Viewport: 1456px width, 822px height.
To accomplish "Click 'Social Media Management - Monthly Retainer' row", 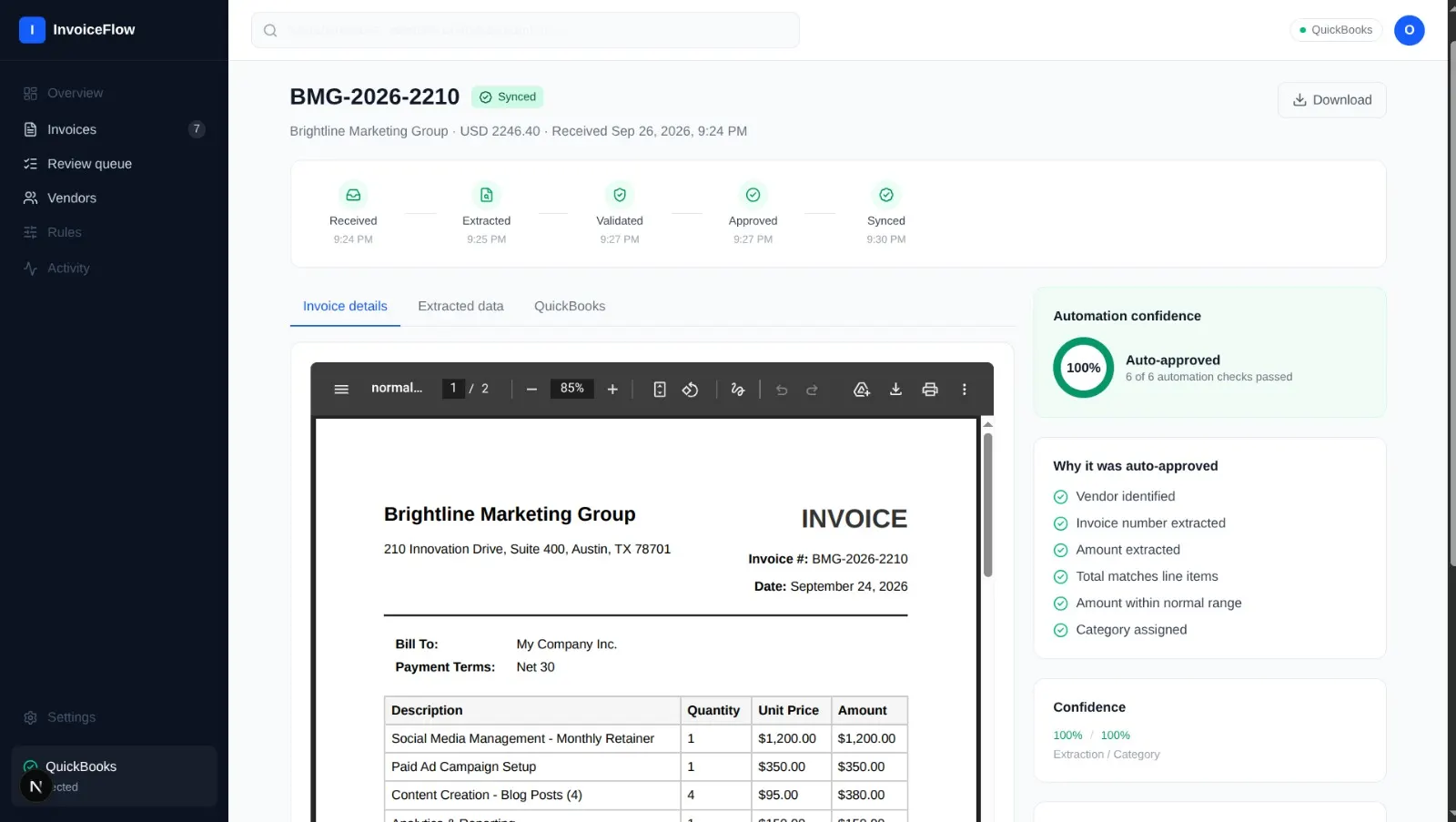I will (x=645, y=739).
